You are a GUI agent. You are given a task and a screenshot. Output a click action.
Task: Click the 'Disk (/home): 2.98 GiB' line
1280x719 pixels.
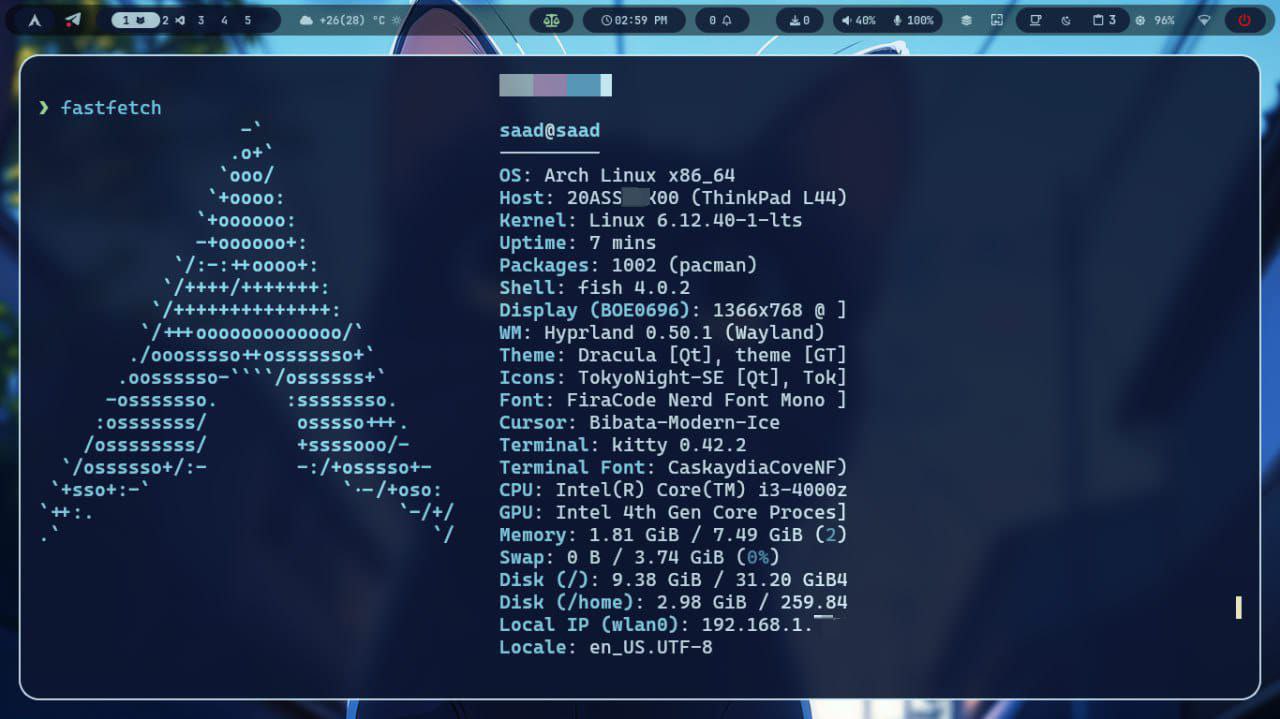(x=673, y=602)
